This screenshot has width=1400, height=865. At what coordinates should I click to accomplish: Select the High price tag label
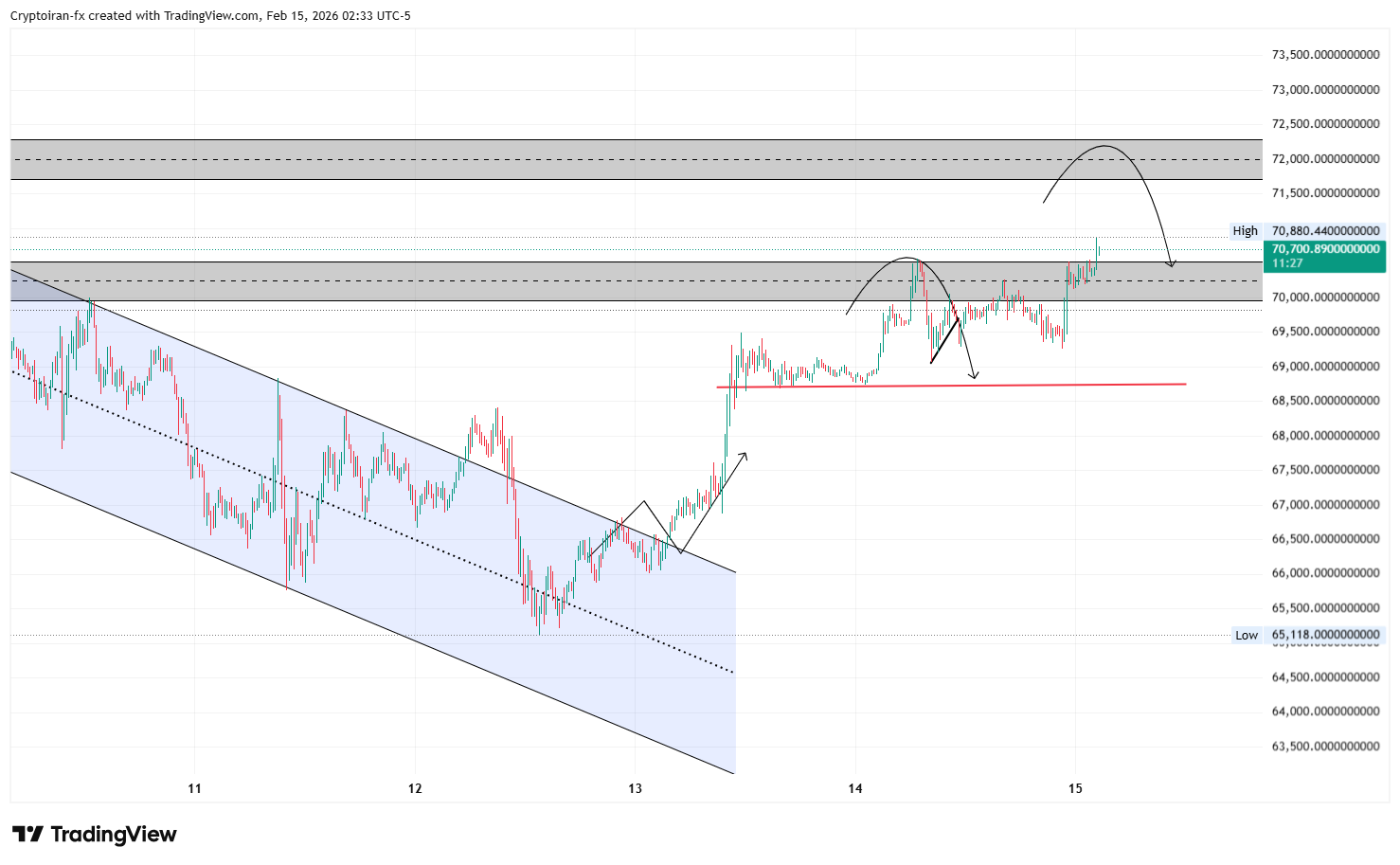click(x=1245, y=231)
